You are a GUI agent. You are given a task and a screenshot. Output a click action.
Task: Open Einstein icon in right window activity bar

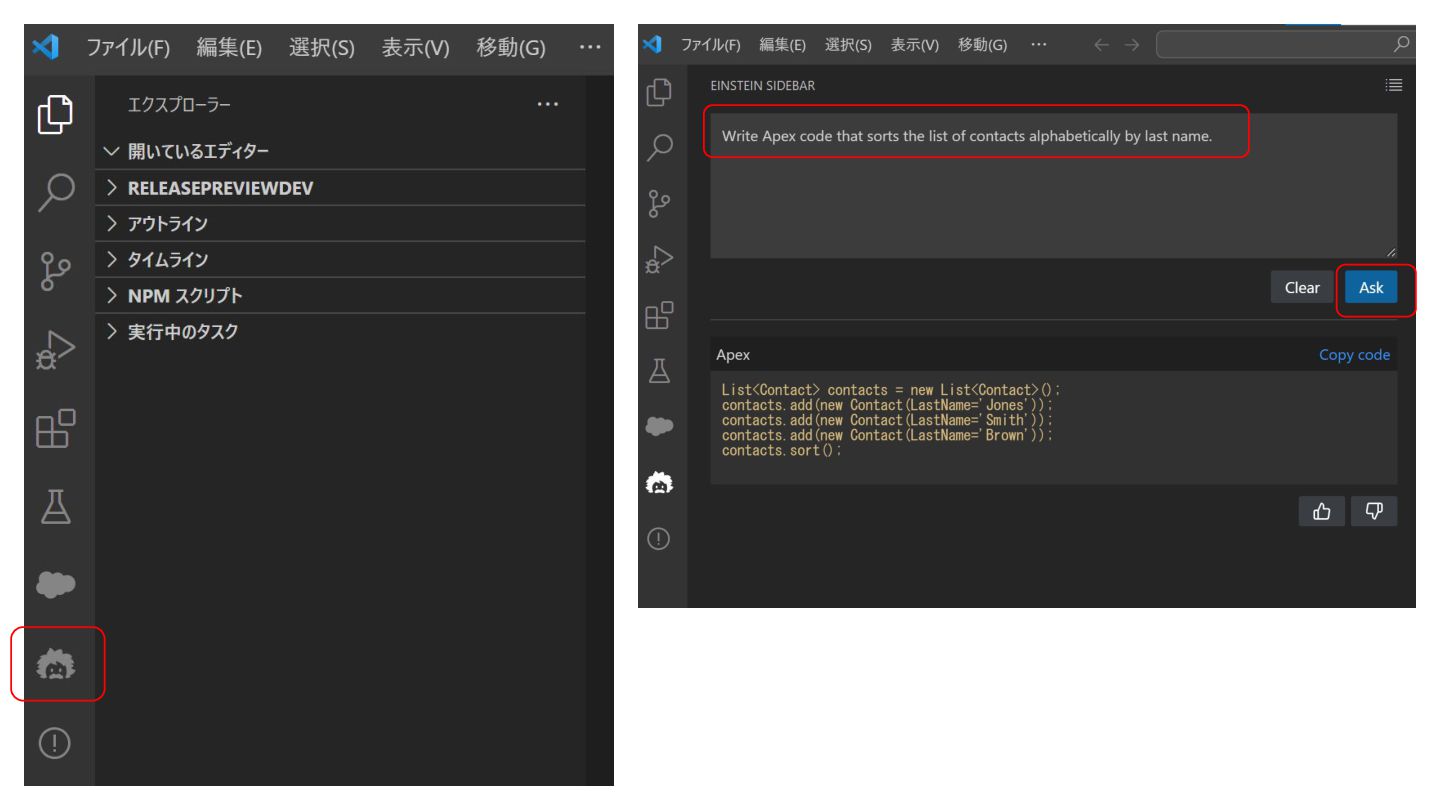(660, 484)
